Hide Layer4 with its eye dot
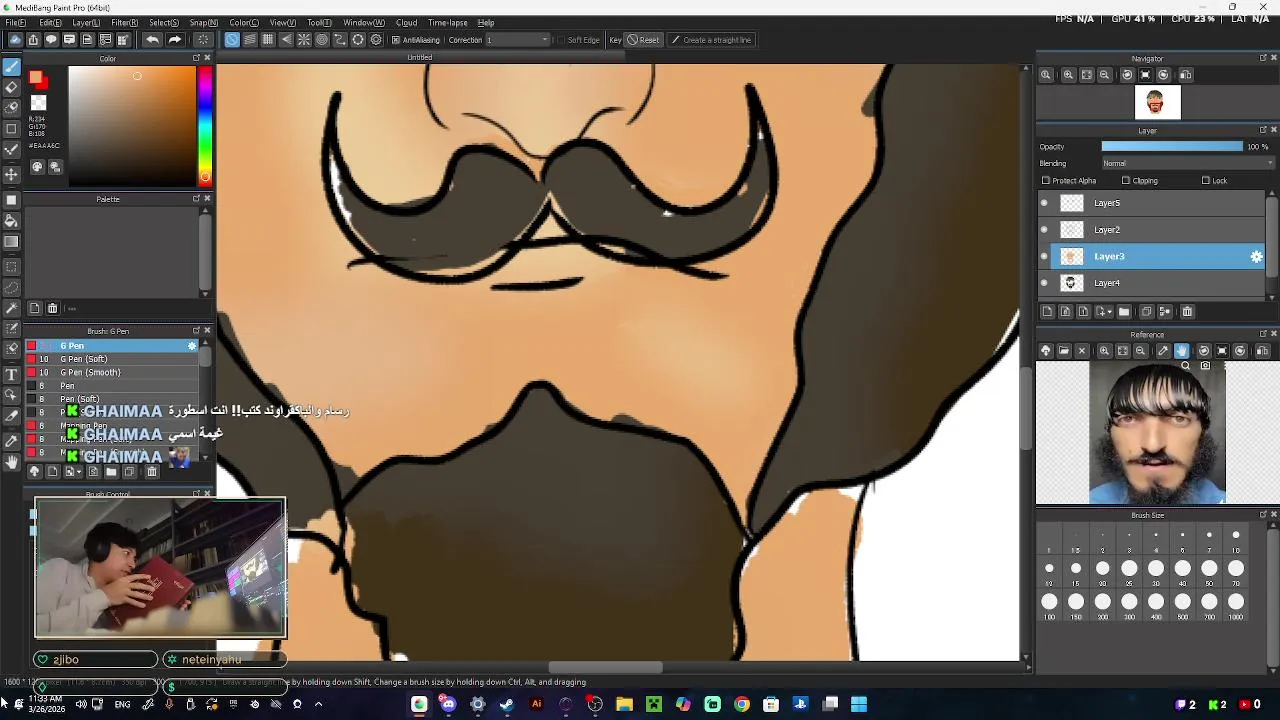Image resolution: width=1280 pixels, height=720 pixels. coord(1044,283)
